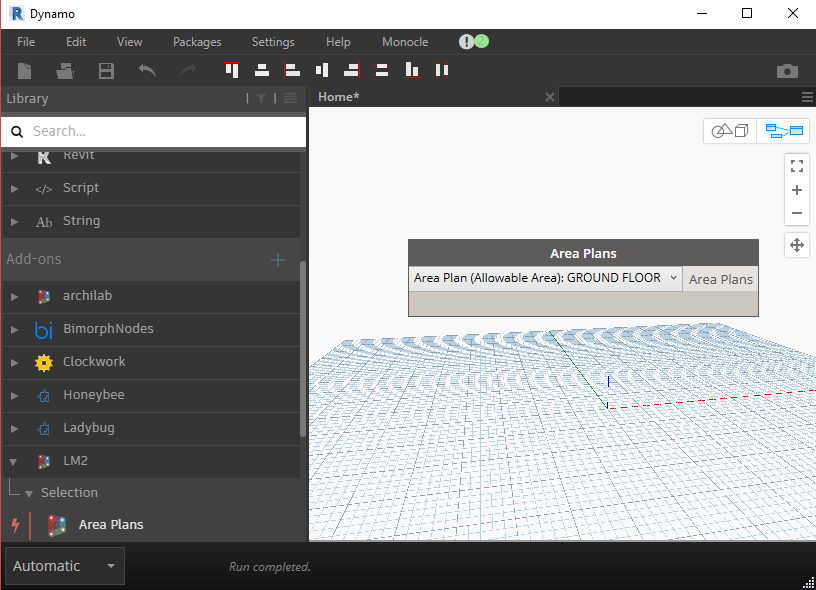
Task: Open the Automatic run mode dropdown
Action: pos(62,565)
